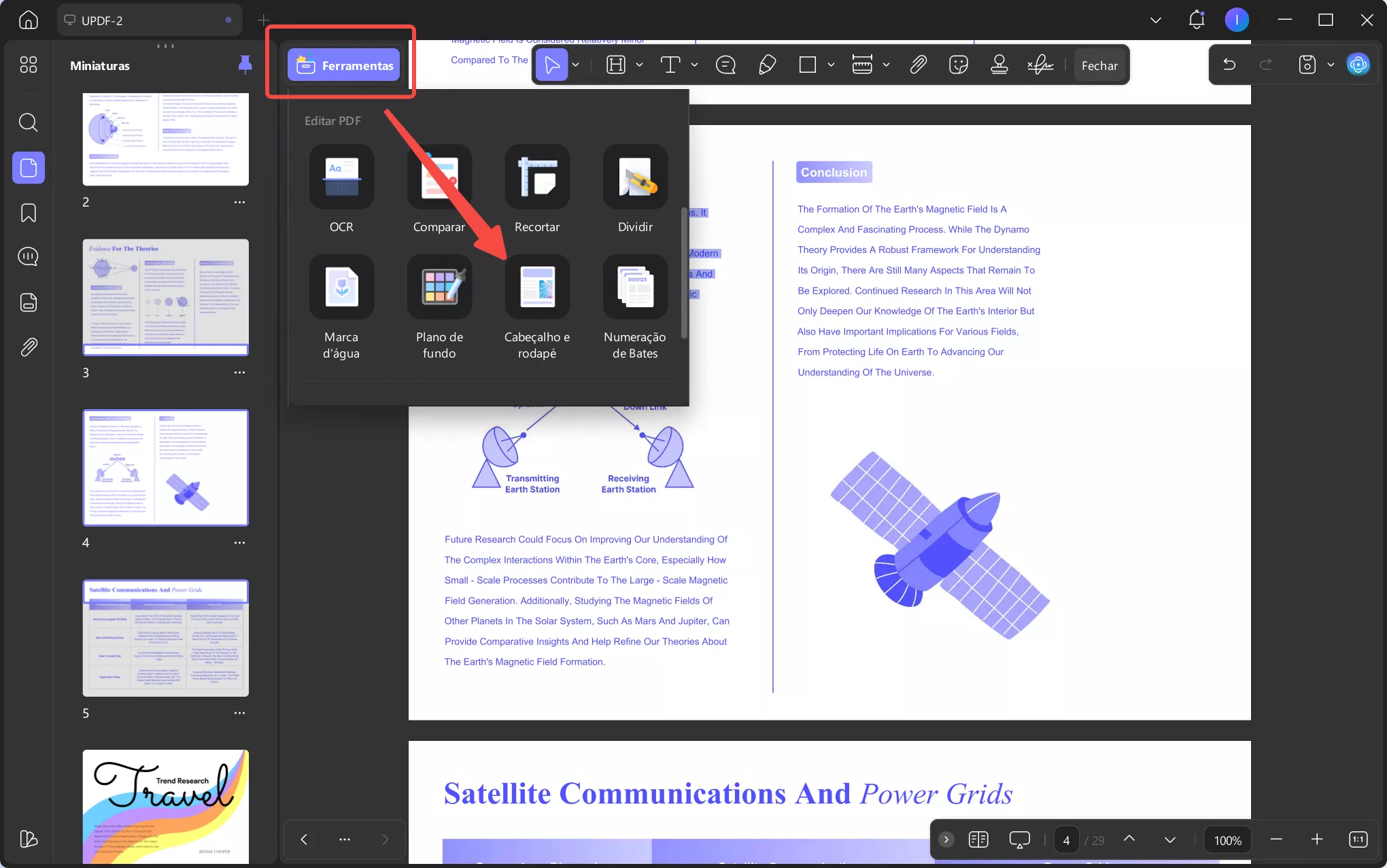Click the attachment paperclip in toolbar
Image resolution: width=1387 pixels, height=868 pixels.
(918, 65)
